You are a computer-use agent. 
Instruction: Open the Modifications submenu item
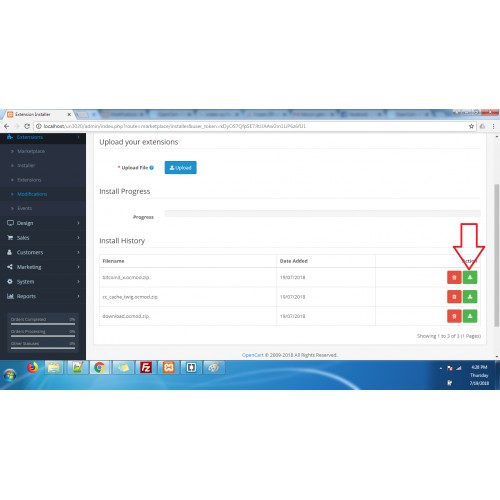32,194
